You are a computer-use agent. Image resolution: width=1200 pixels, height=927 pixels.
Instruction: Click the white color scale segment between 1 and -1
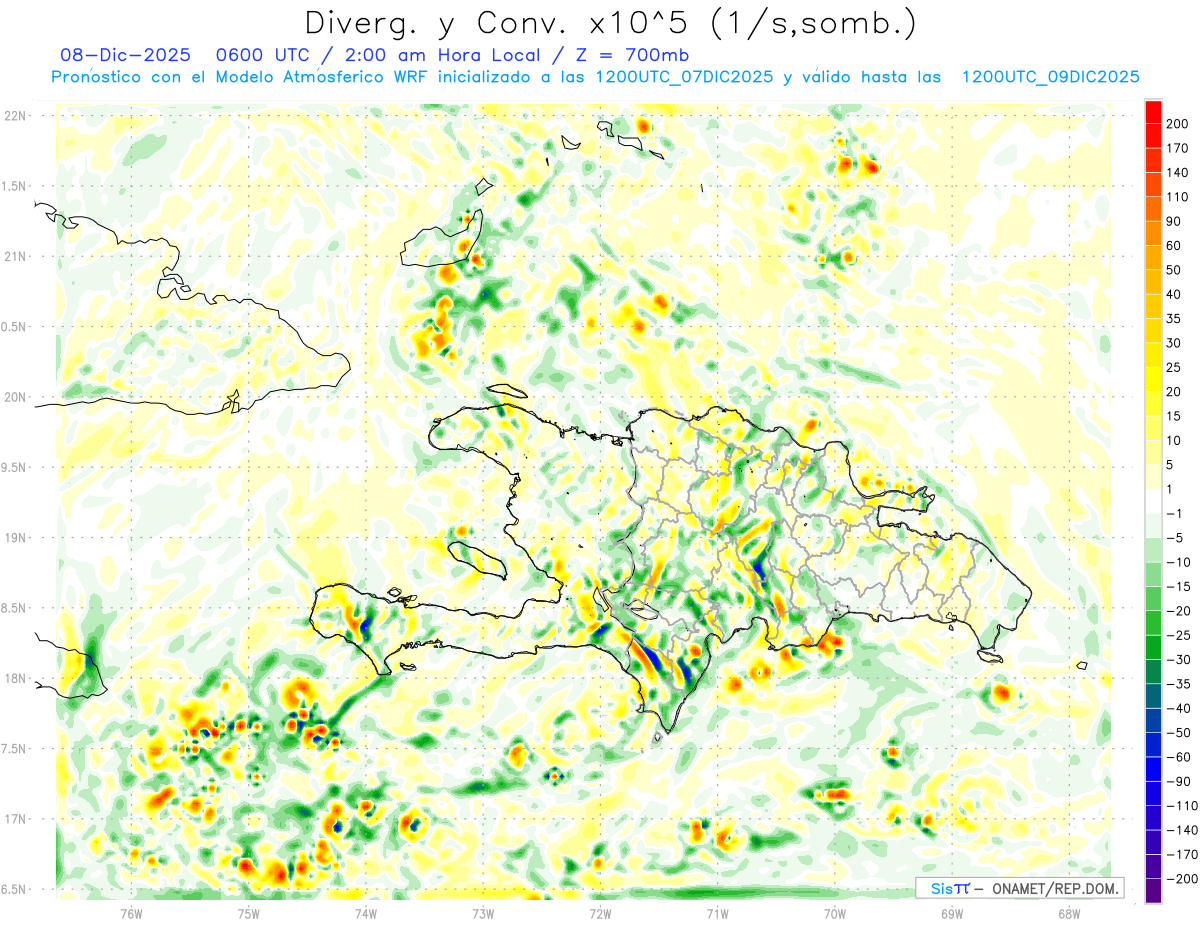pos(1154,501)
